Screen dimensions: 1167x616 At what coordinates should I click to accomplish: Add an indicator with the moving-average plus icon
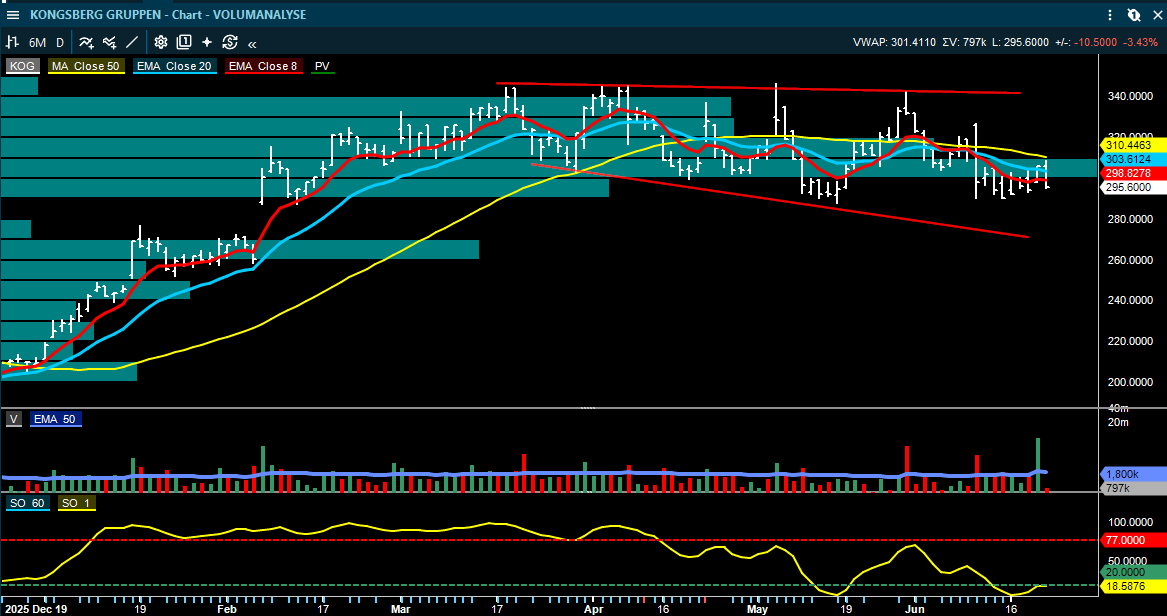tap(86, 42)
